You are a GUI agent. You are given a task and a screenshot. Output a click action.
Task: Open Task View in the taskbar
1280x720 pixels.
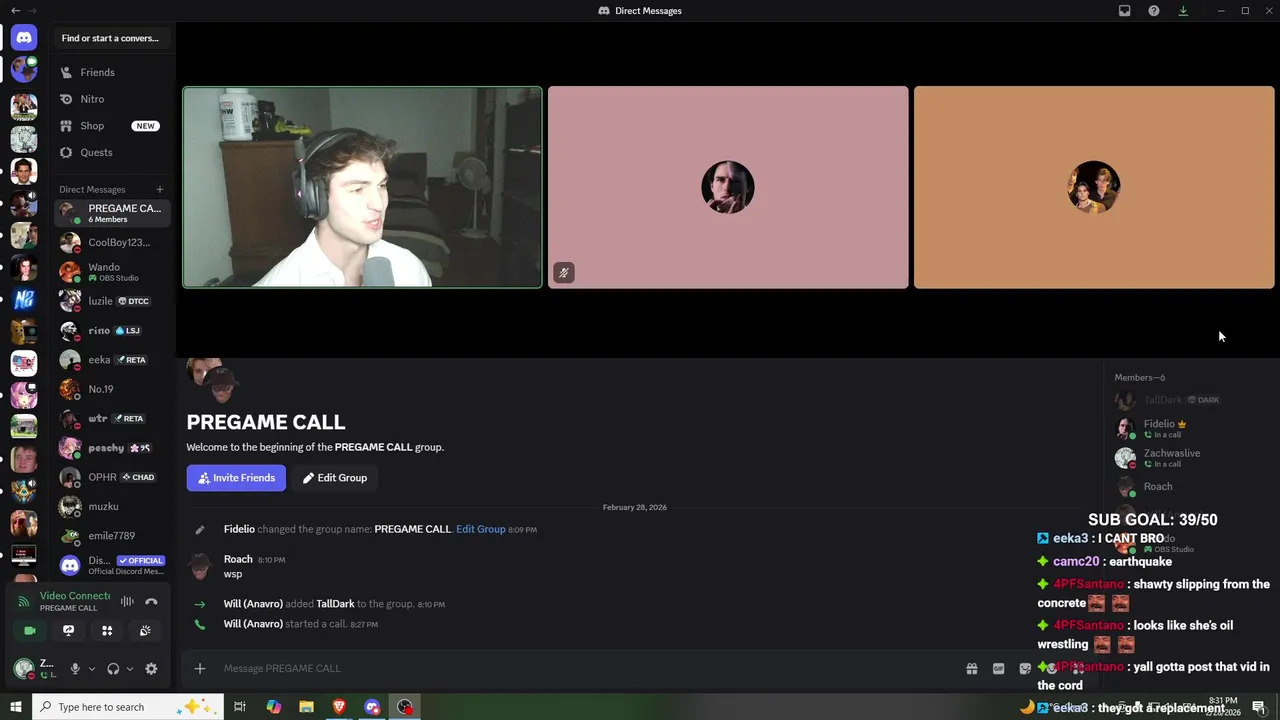point(240,707)
